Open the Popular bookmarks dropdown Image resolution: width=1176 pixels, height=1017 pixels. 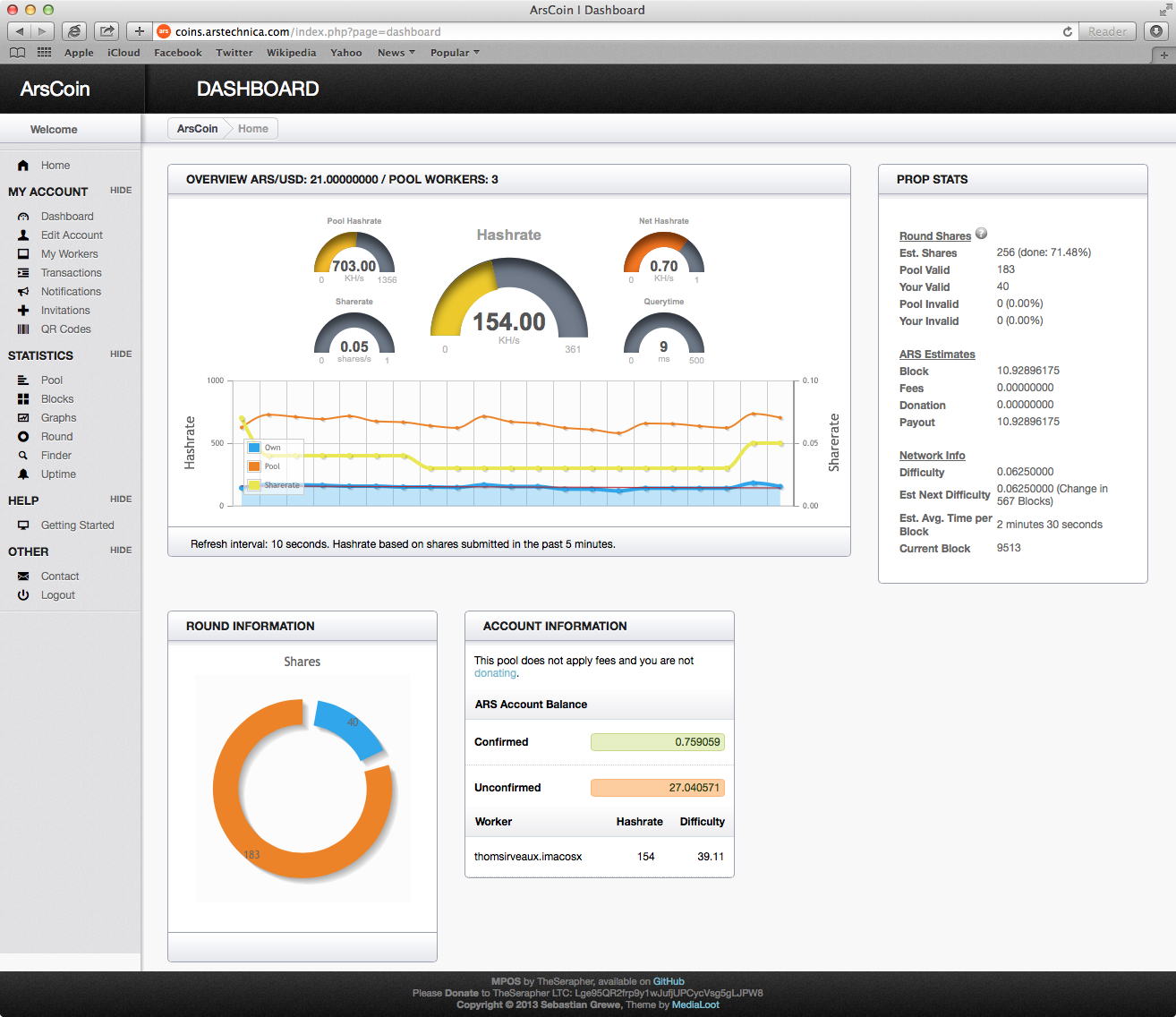coord(455,53)
